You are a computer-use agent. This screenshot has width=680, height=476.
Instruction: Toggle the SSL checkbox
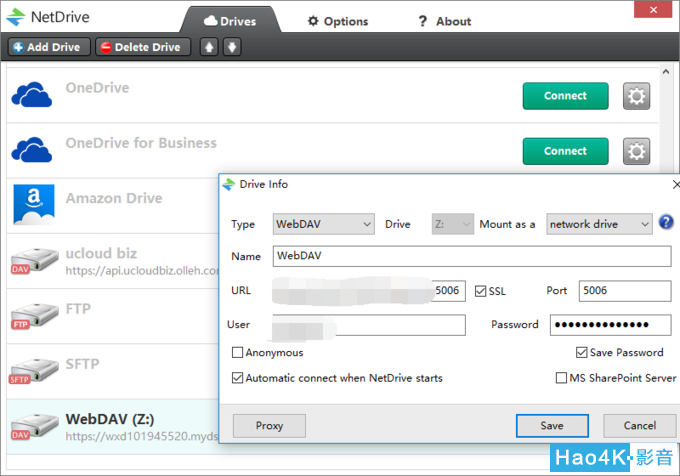tap(480, 291)
